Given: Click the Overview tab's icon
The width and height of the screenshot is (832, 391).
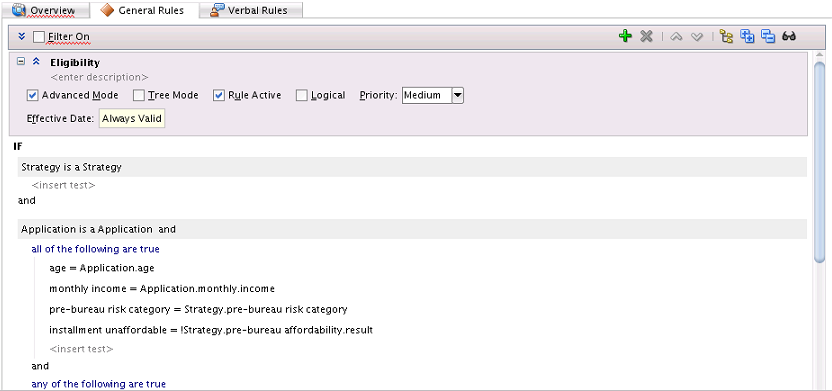Looking at the screenshot, I should tap(19, 10).
